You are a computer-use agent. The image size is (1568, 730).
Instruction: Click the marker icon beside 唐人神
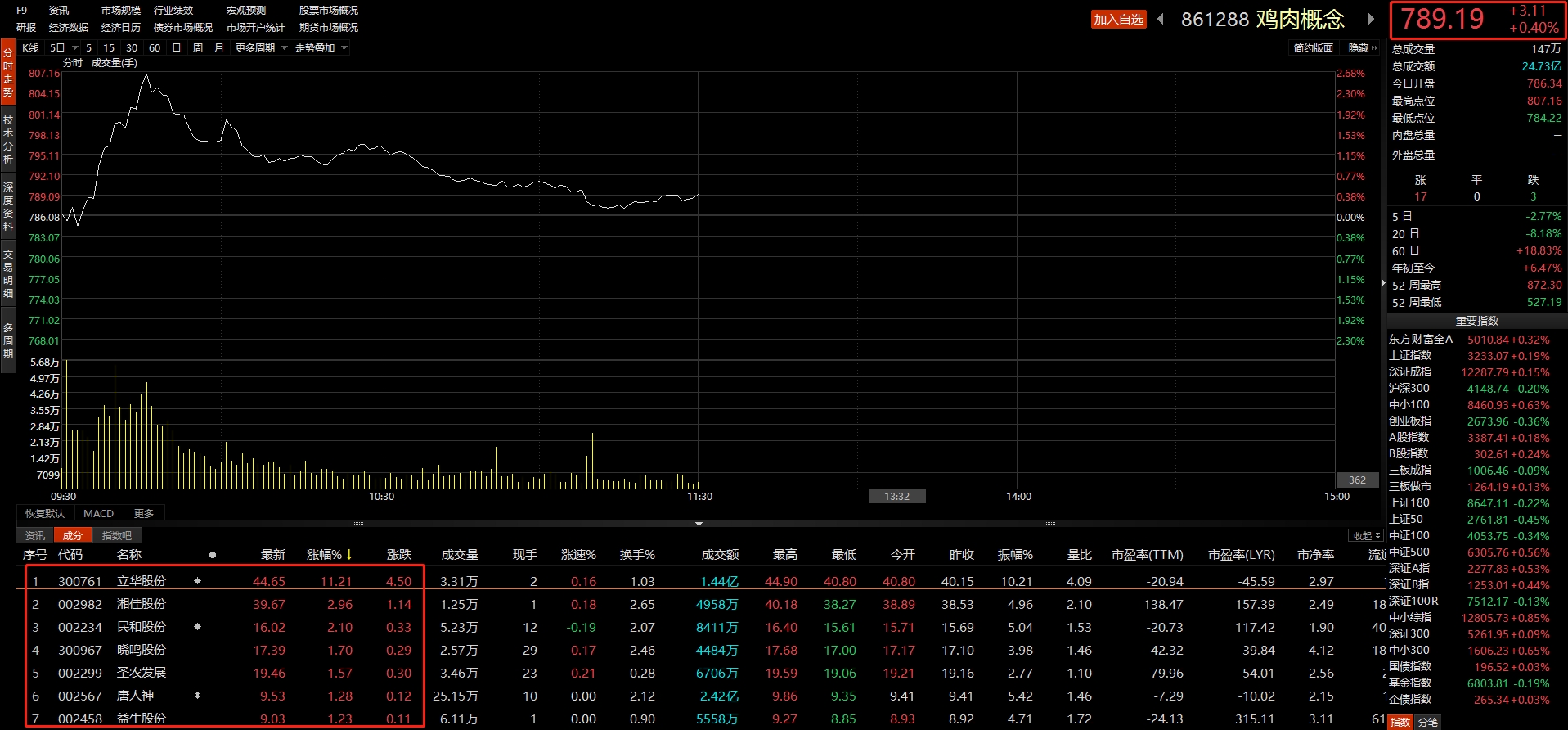tap(197, 696)
